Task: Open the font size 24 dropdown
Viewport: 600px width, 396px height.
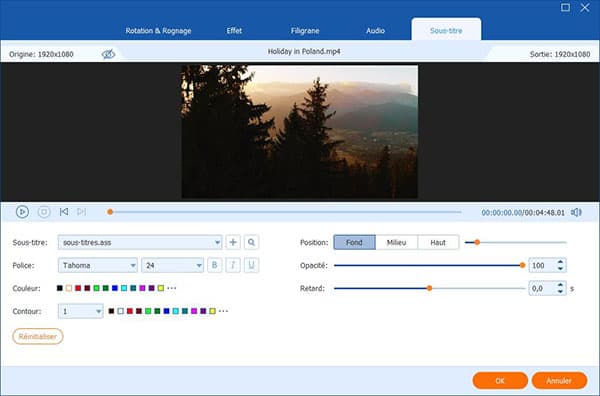Action: 172,265
